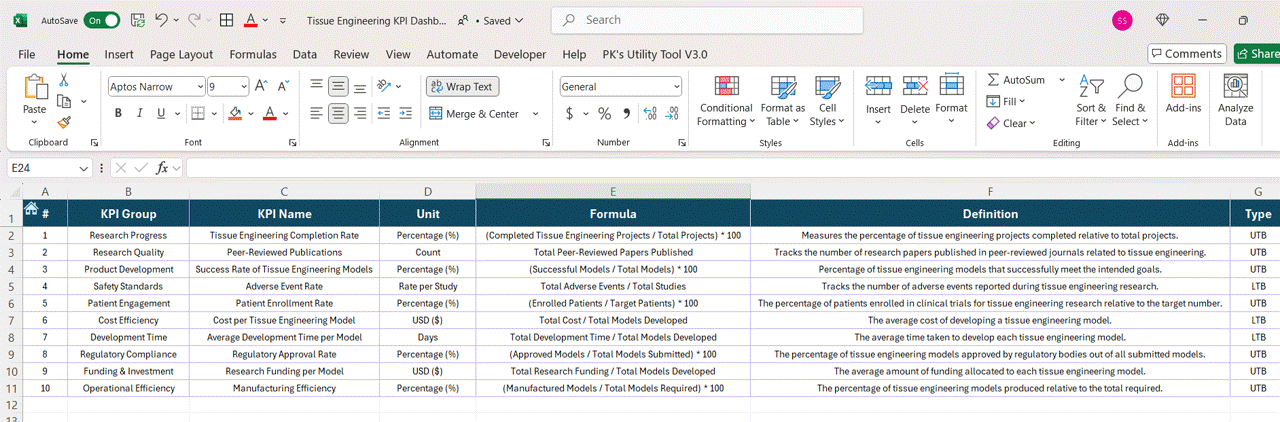
Task: Click the home icon in cell A1
Action: (31, 208)
